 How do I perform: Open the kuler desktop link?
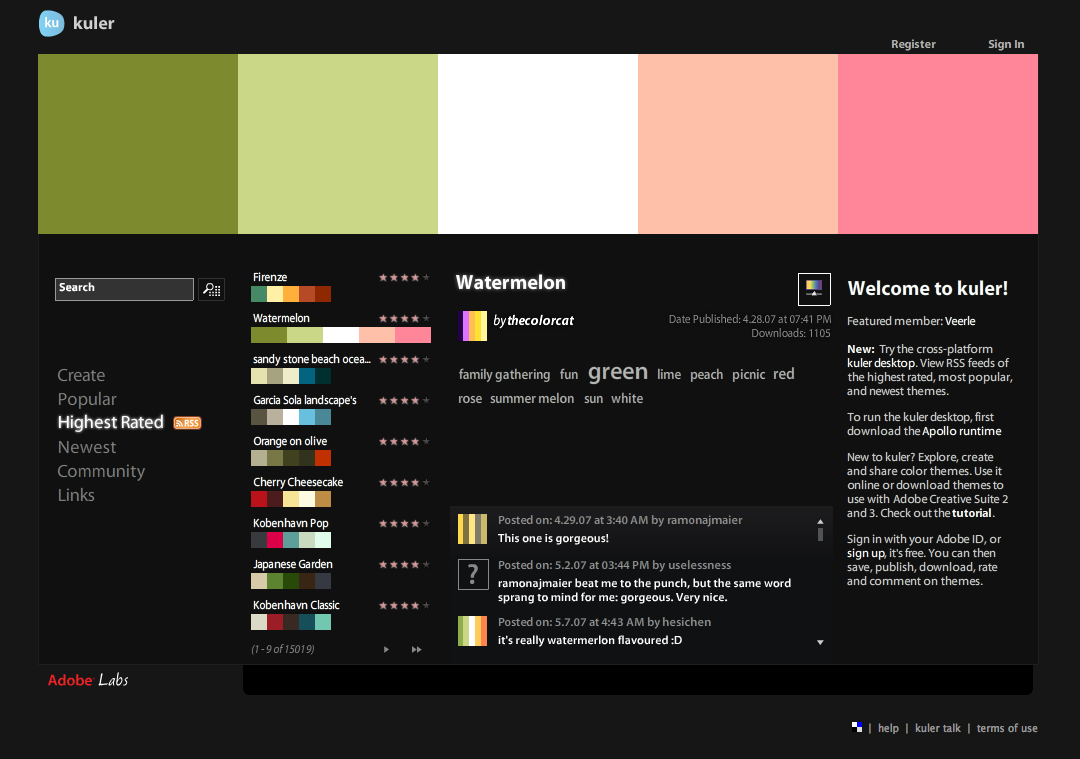(x=881, y=363)
